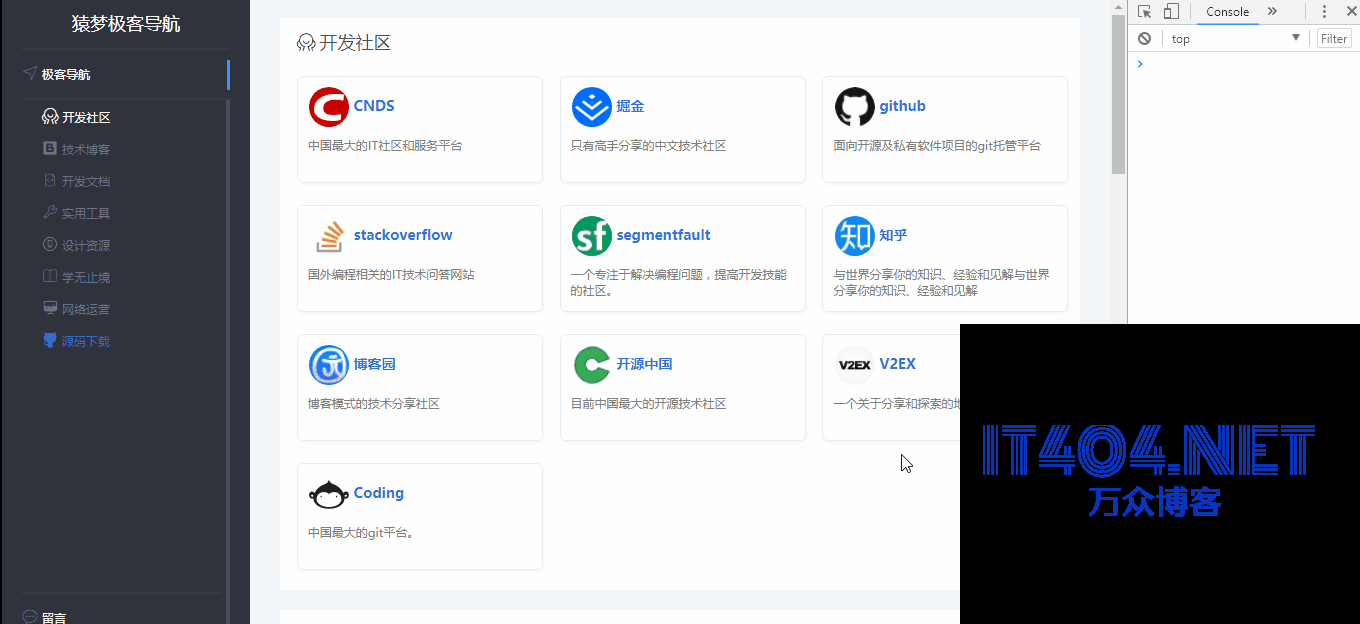Click the blue 知乎 logo
The image size is (1360, 624).
[x=854, y=236]
